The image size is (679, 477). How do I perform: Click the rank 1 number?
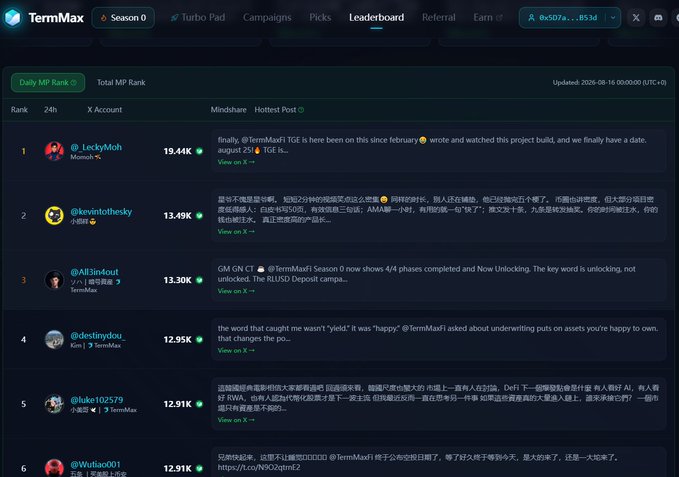click(23, 151)
